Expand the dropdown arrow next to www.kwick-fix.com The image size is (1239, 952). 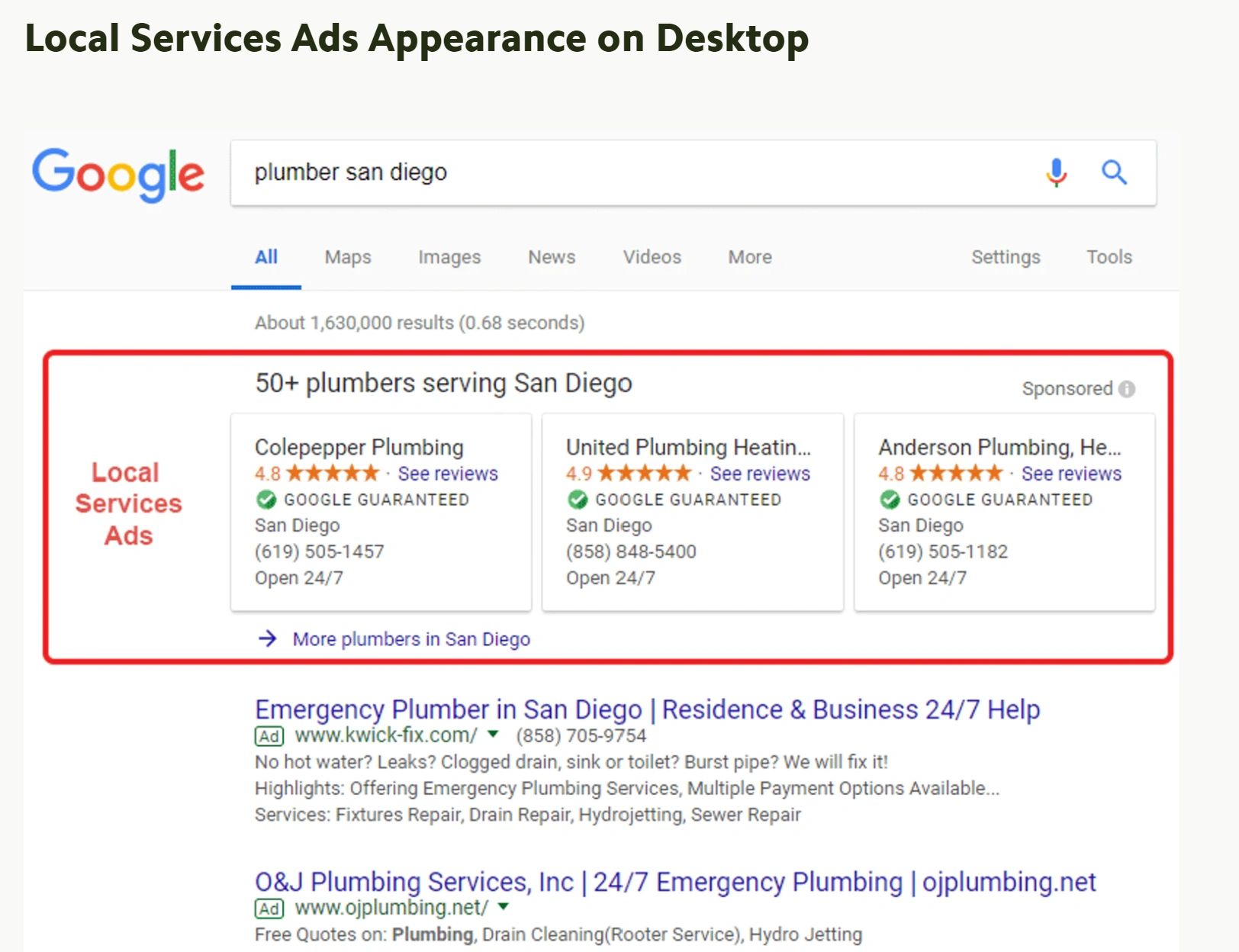(494, 735)
